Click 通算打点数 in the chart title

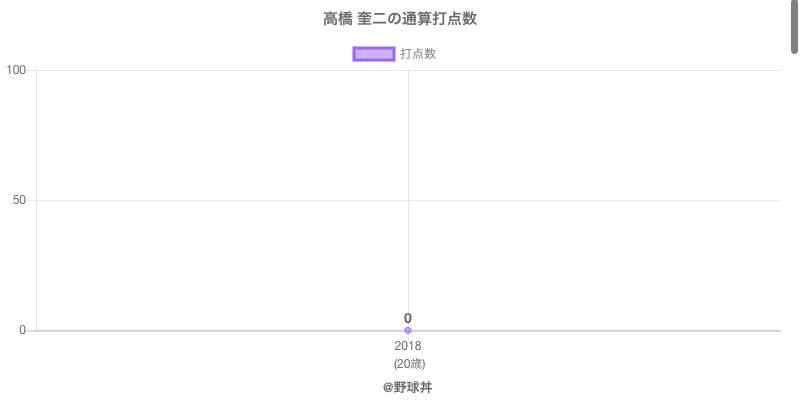click(x=434, y=19)
